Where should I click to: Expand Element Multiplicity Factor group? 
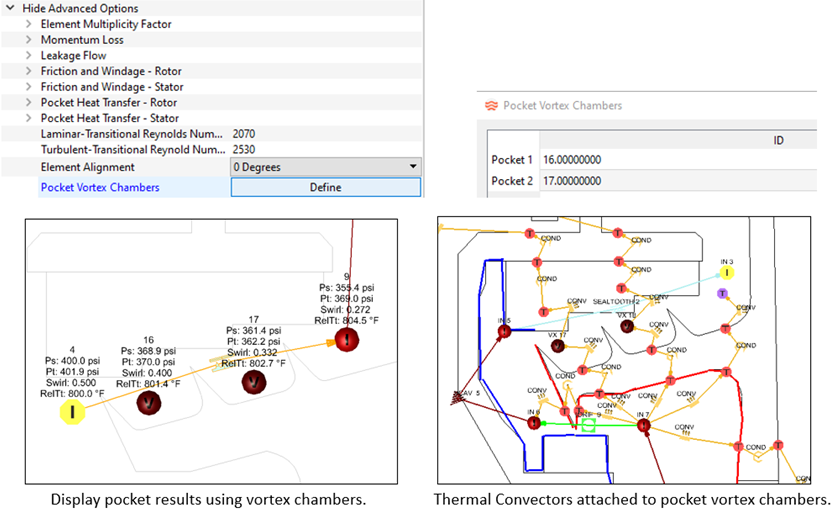[x=29, y=24]
